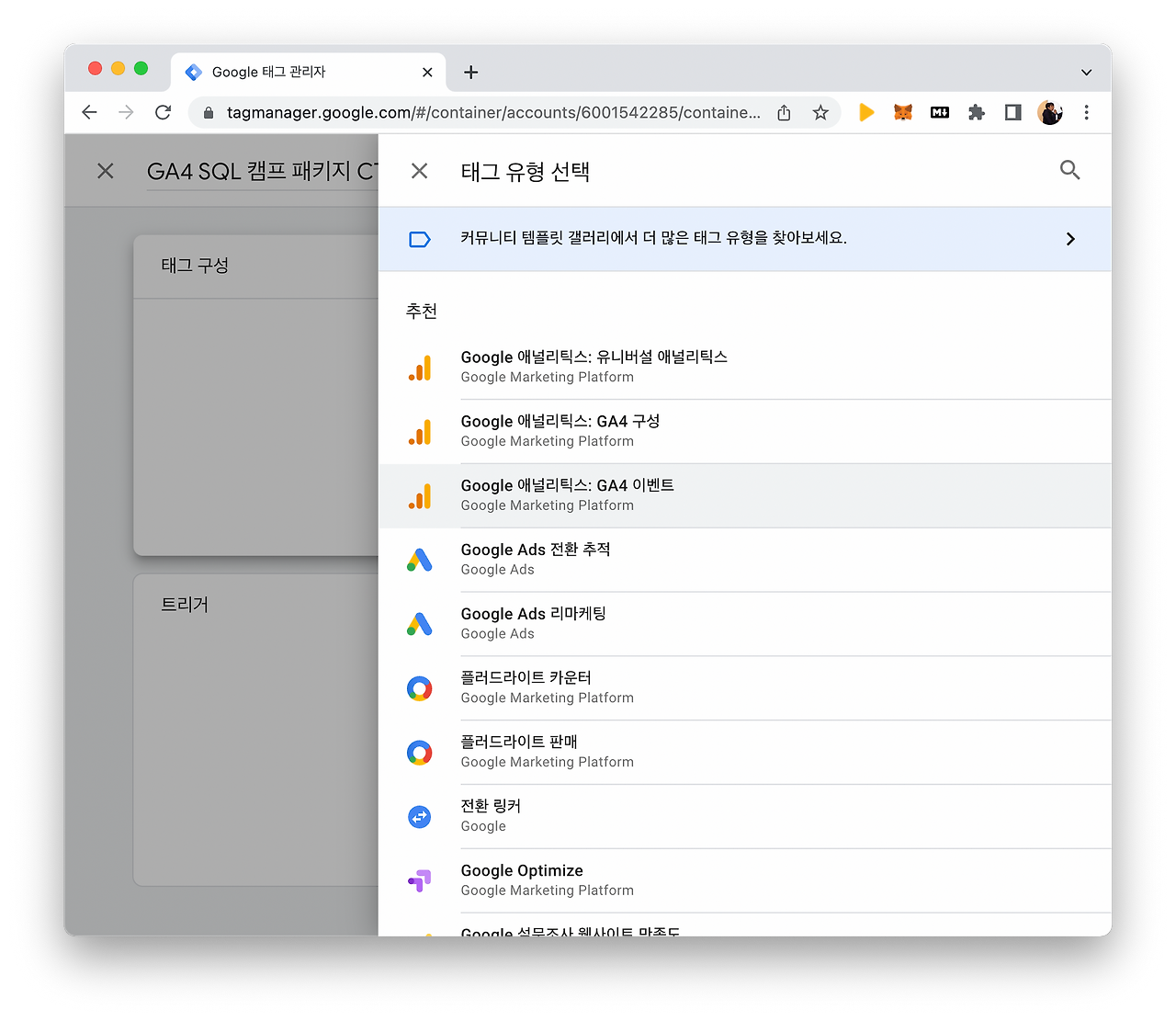Viewport: 1176px width, 1021px height.
Task: Open the Markdown M↓ extension
Action: coord(940,112)
